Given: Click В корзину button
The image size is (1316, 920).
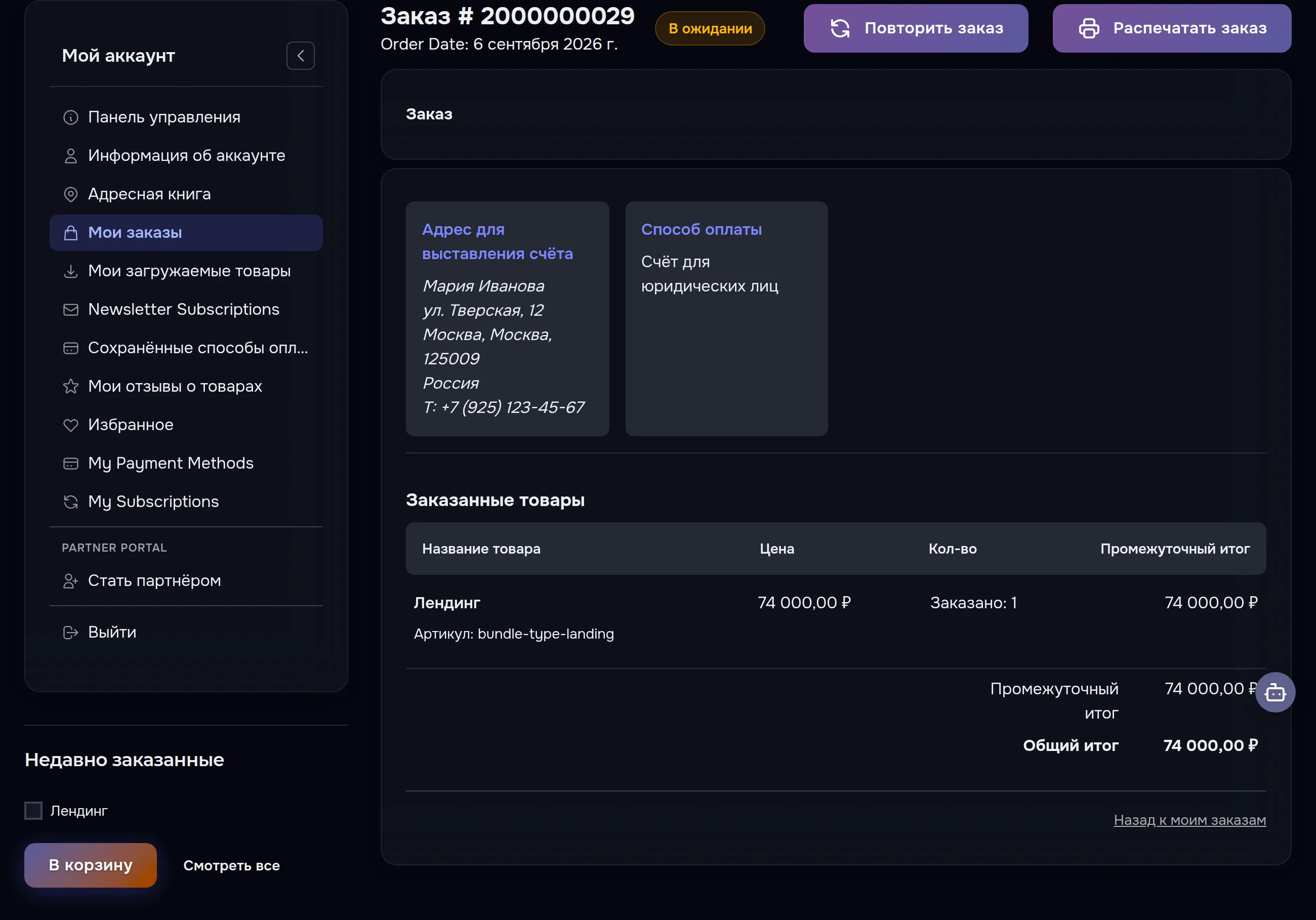Looking at the screenshot, I should pyautogui.click(x=91, y=865).
